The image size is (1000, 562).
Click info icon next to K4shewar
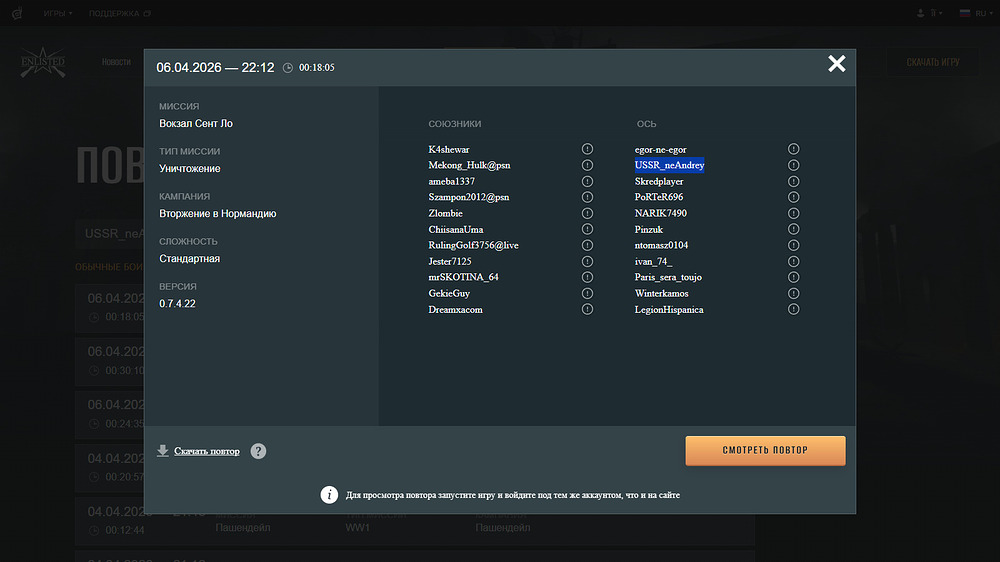click(587, 149)
